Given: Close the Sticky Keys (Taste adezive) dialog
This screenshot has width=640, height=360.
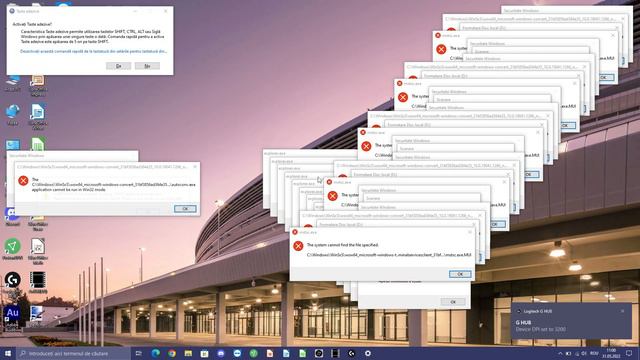Looking at the screenshot, I should (165, 11).
